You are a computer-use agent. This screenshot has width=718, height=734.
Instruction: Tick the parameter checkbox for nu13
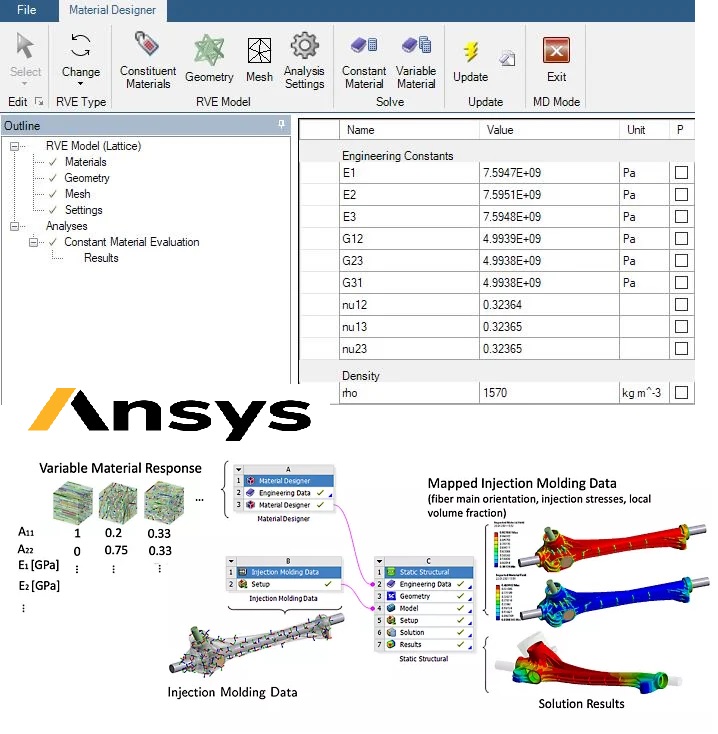[x=681, y=327]
